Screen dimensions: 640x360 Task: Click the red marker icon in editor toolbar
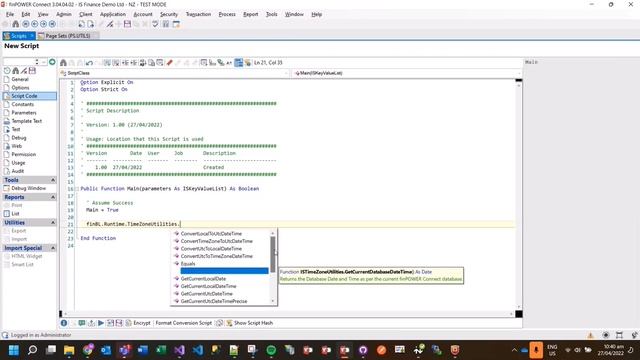pyautogui.click(x=169, y=63)
